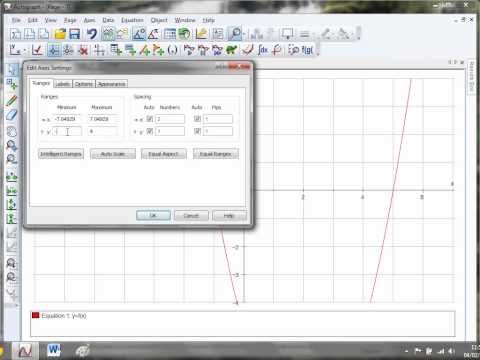The height and width of the screenshot is (360, 480).
Task: Click the Word icon in the taskbar
Action: (54, 350)
